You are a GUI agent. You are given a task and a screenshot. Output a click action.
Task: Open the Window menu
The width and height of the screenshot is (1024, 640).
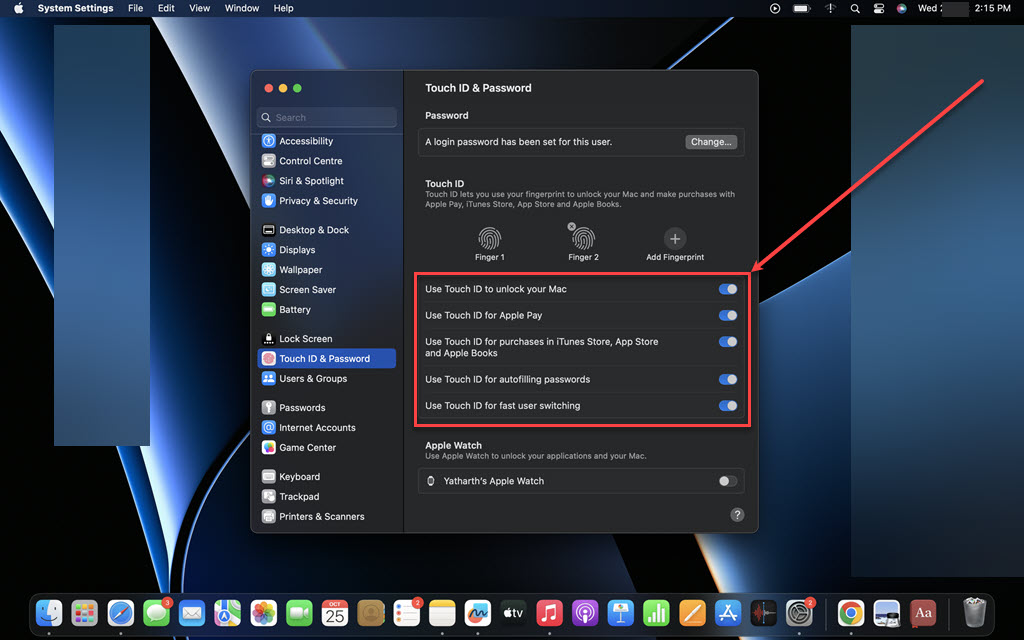pos(241,8)
